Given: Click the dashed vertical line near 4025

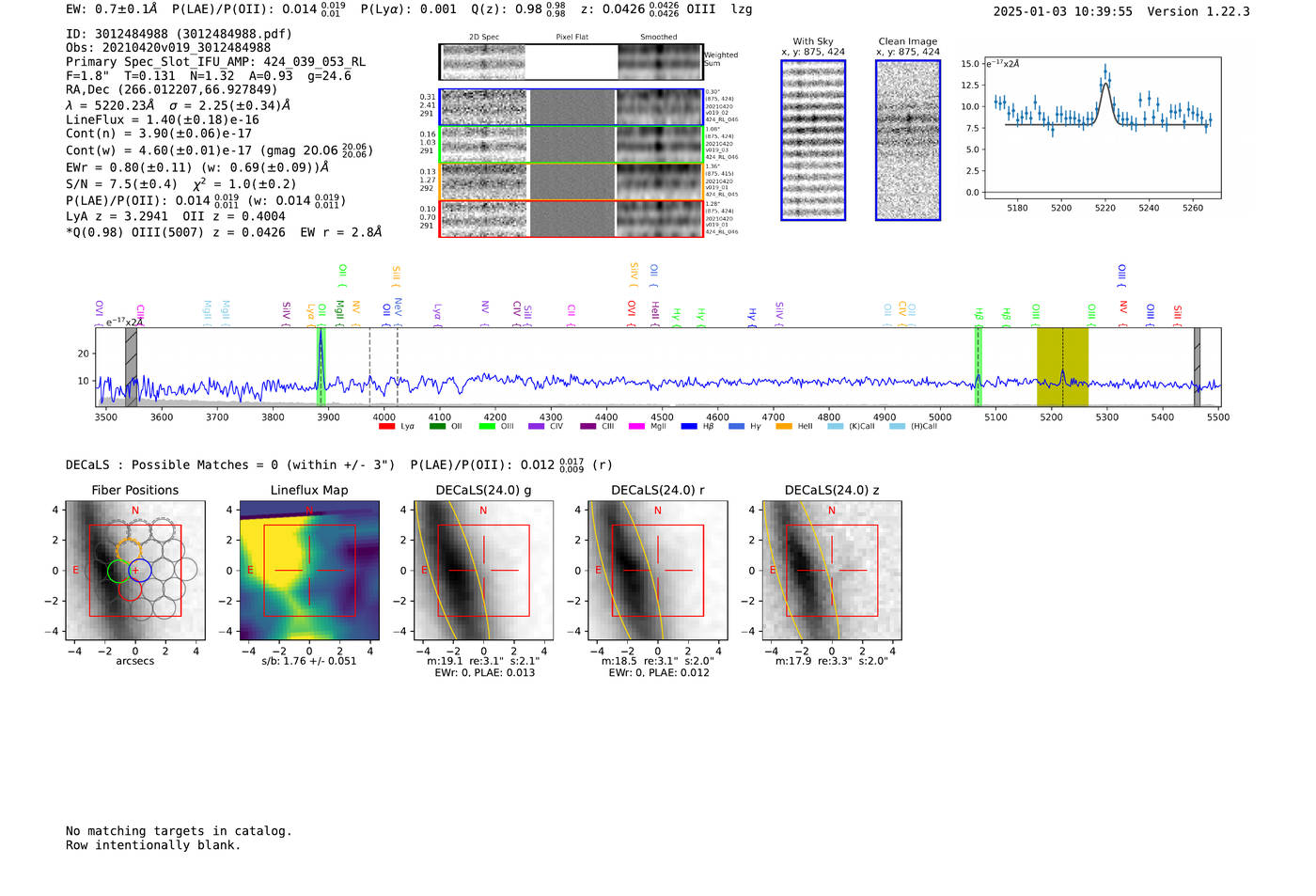Looking at the screenshot, I should (x=398, y=367).
